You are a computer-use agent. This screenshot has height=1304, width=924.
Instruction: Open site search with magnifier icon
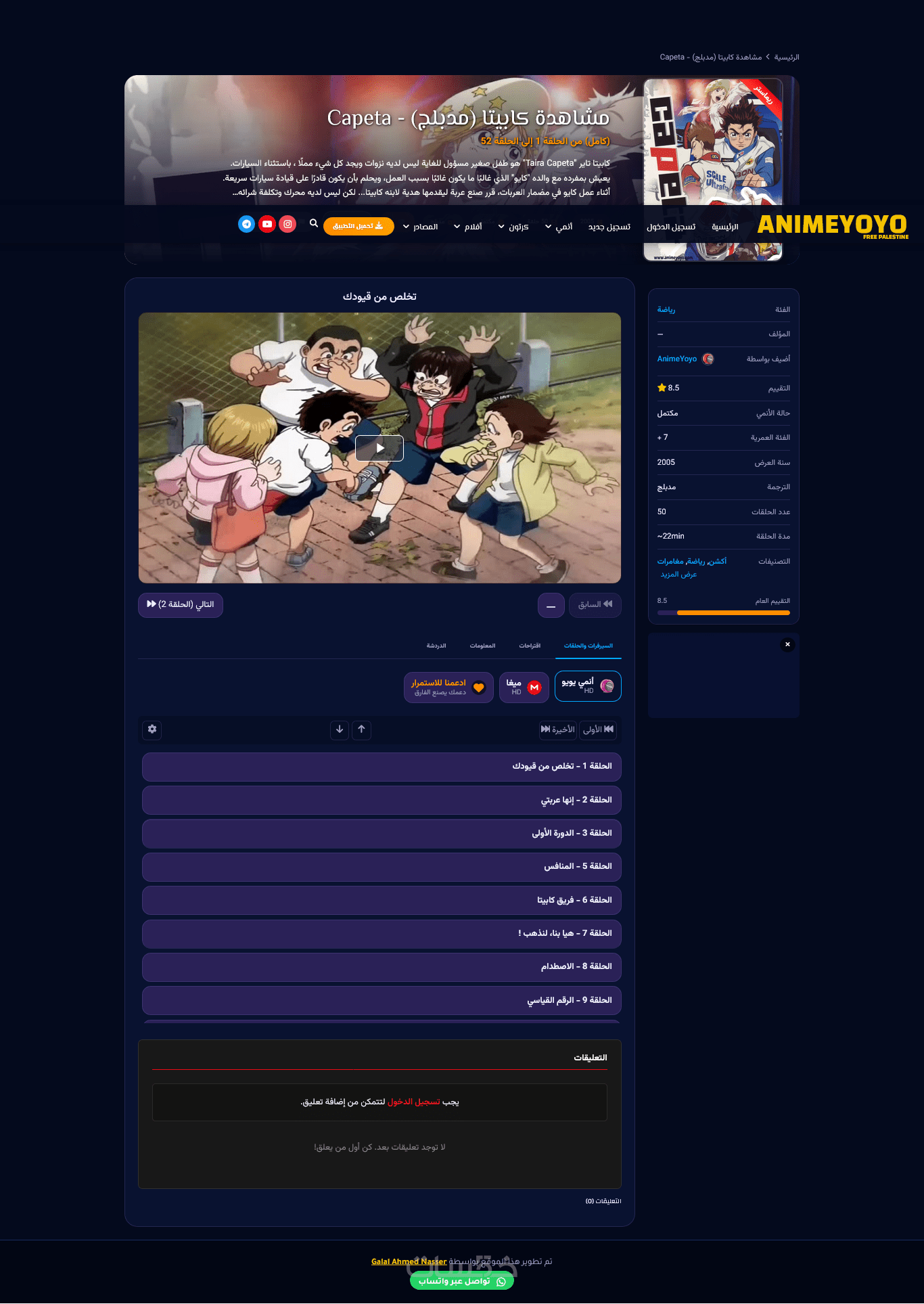point(314,223)
